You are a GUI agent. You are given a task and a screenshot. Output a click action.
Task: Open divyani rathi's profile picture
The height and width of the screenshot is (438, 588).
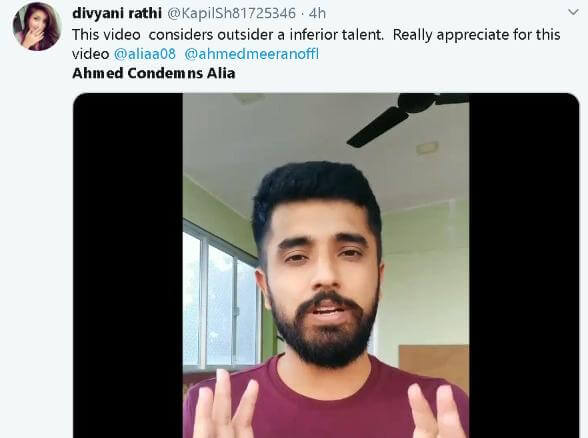37,26
